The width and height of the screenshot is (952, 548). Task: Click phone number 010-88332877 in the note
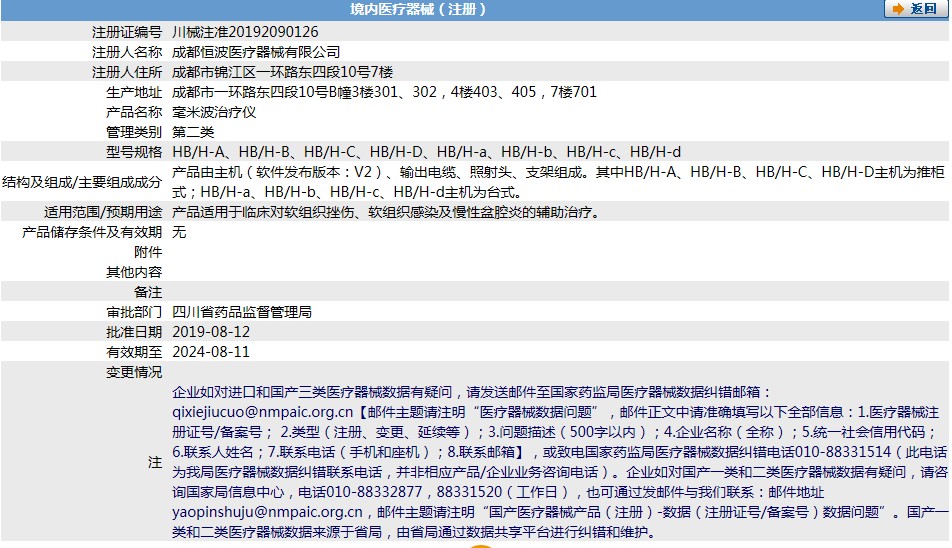373,492
